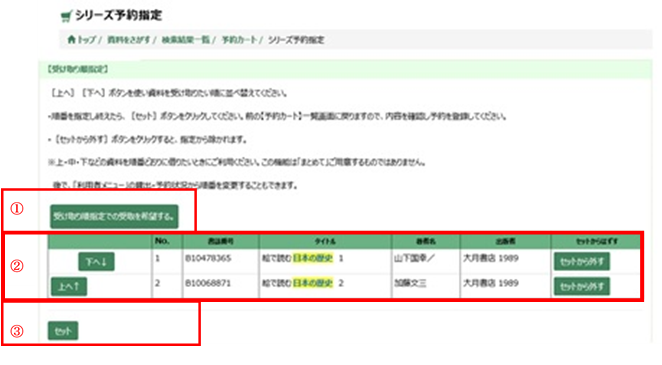Click the green 受け取り順指定 request button

[x=114, y=216]
